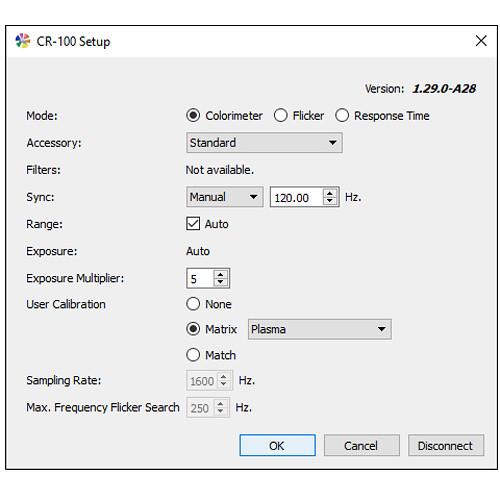The height and width of the screenshot is (500, 500).
Task: Click the Exposure Multiplier value field
Action: pos(200,278)
